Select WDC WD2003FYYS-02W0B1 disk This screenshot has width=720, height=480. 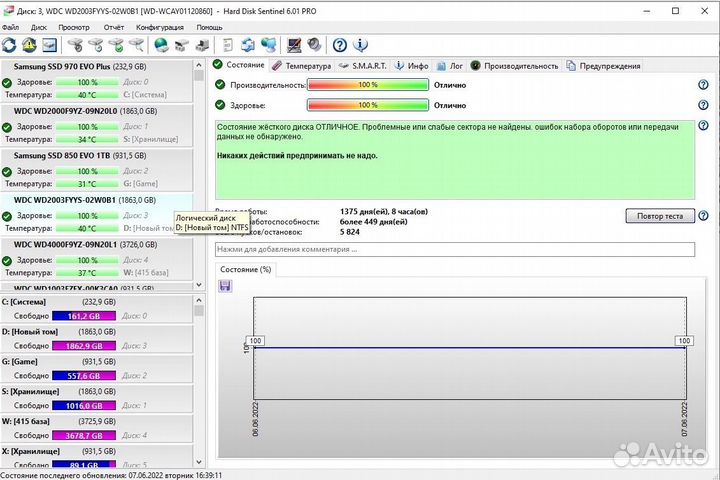coord(96,214)
